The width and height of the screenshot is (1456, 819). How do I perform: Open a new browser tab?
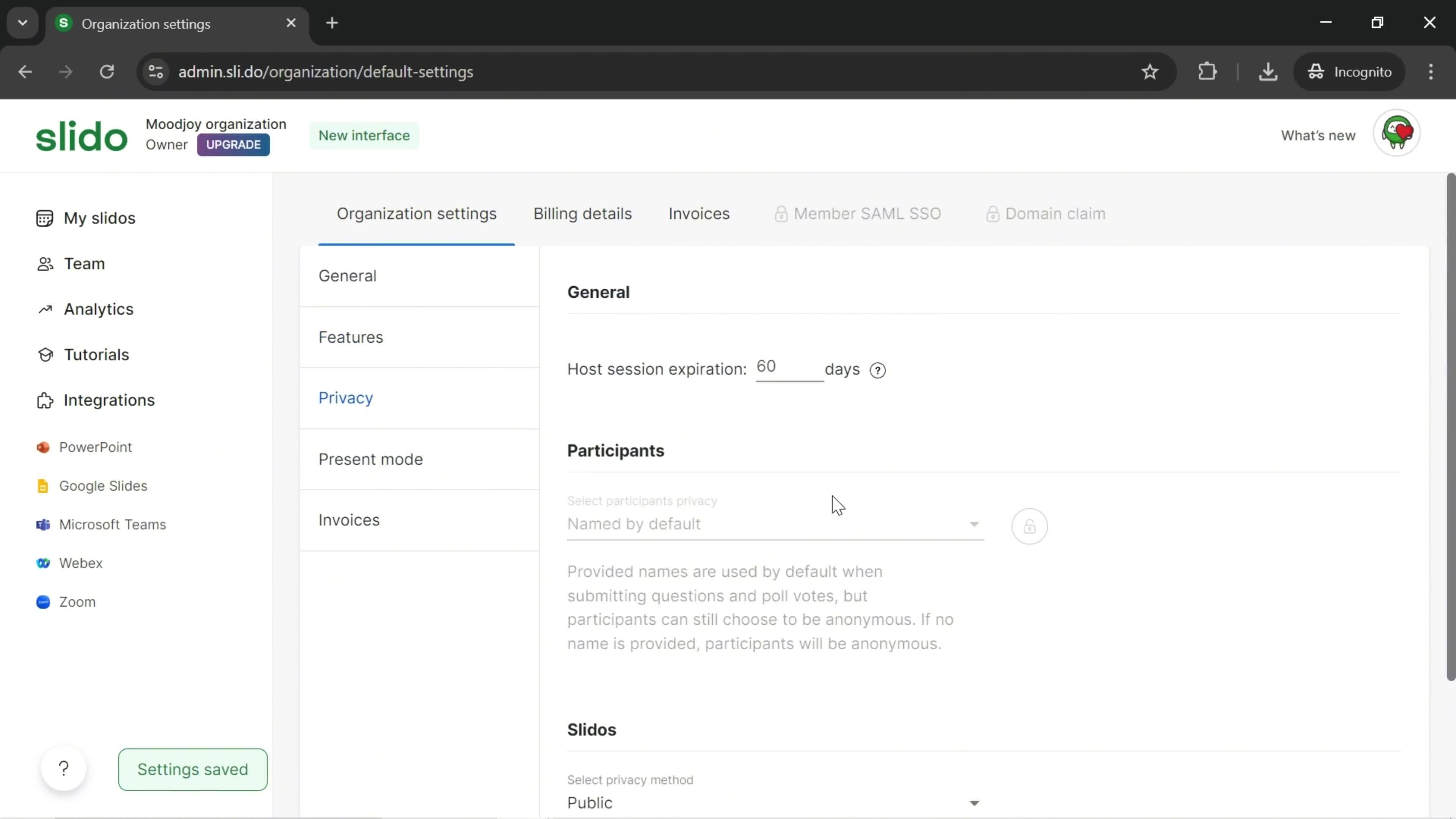click(x=333, y=23)
